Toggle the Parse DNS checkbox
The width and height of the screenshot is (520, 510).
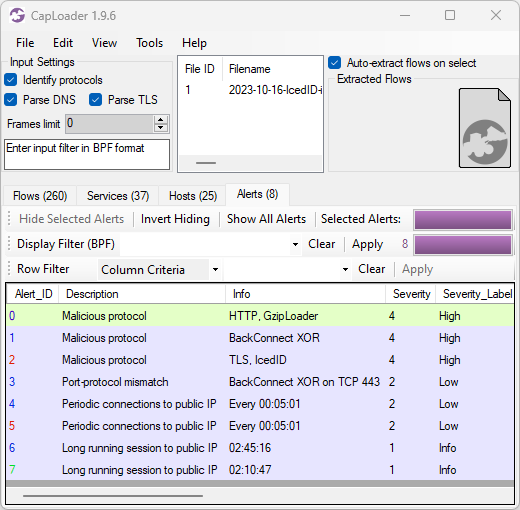point(11,100)
